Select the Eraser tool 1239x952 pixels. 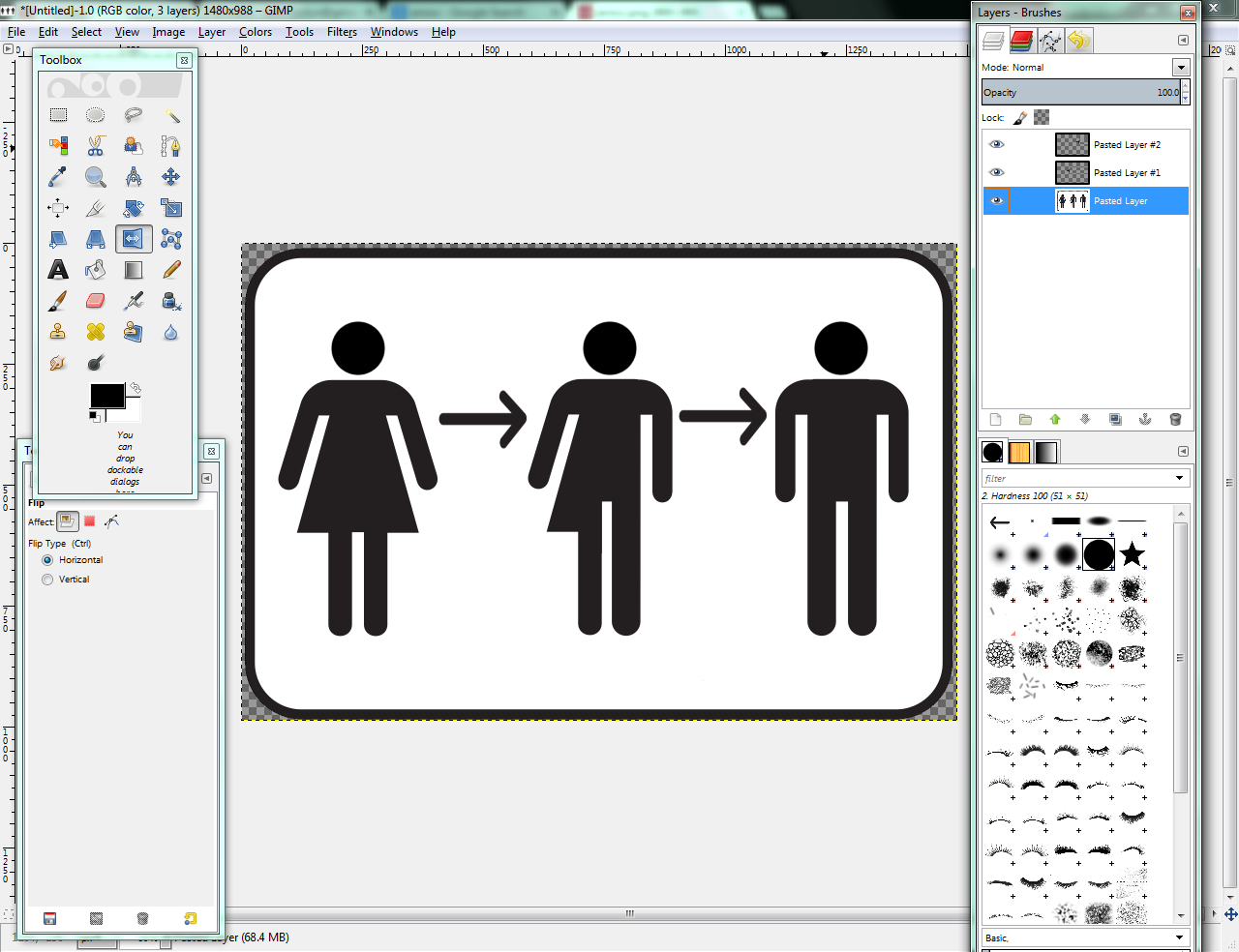click(x=95, y=301)
